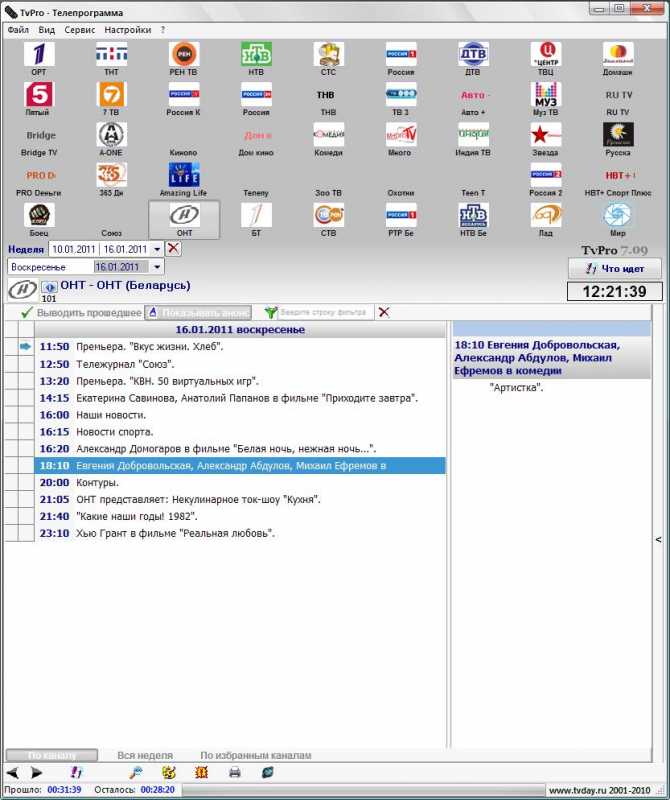
Task: Go to previous channel with left arrow
Action: [x=12, y=772]
